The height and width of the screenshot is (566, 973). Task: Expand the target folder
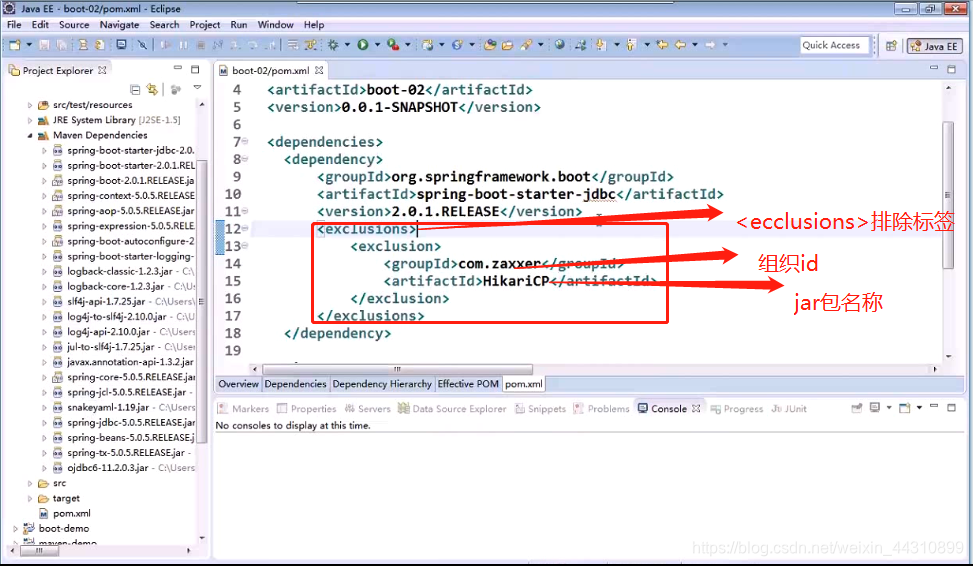[30, 498]
